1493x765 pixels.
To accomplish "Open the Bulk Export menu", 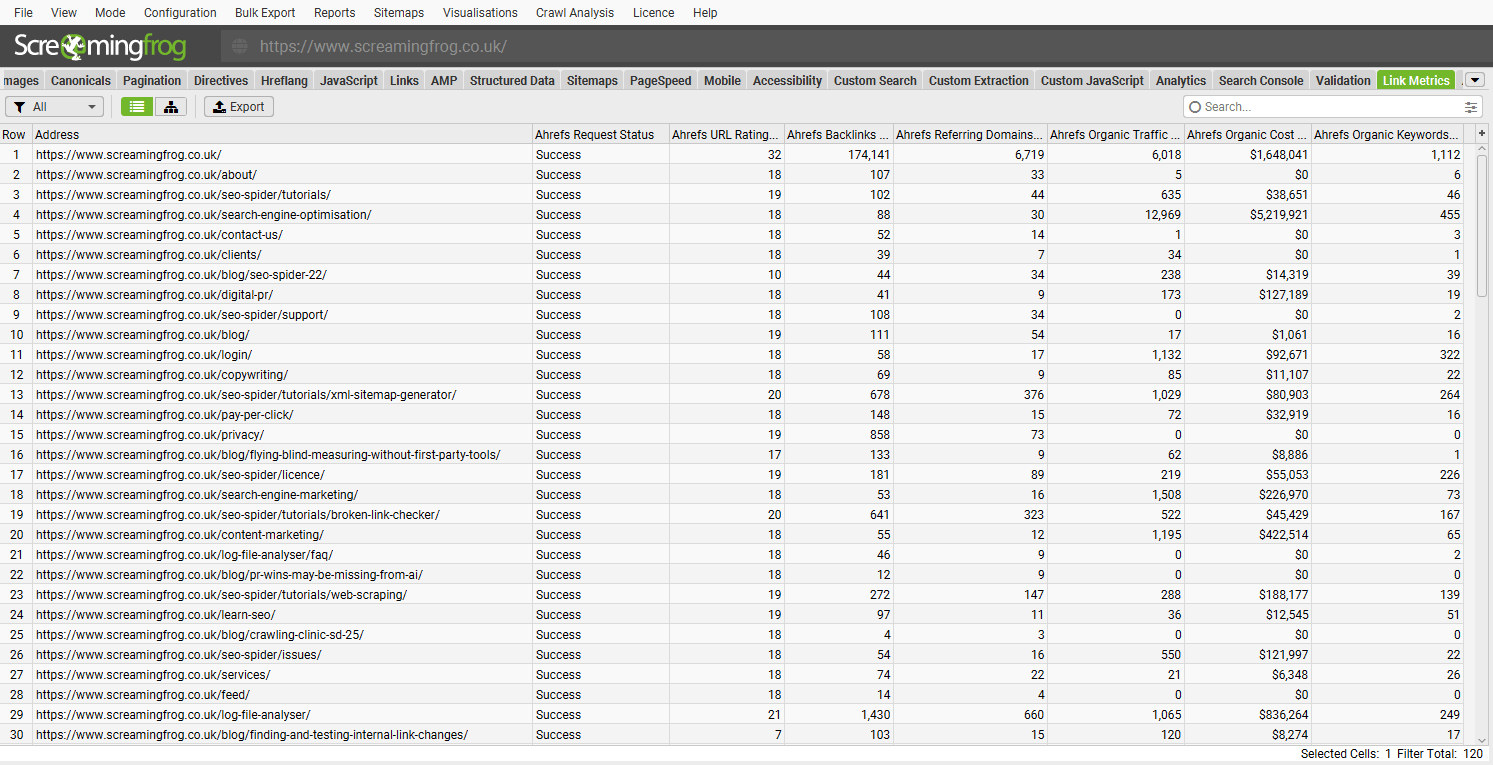I will (x=265, y=13).
